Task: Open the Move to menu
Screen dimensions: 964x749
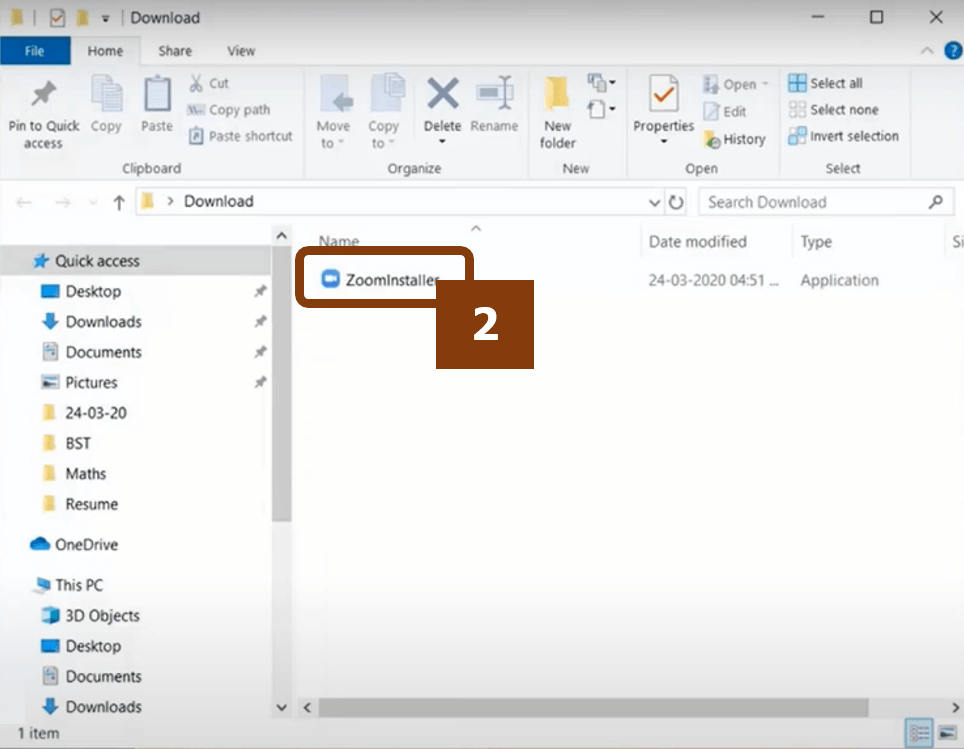Action: tap(333, 112)
